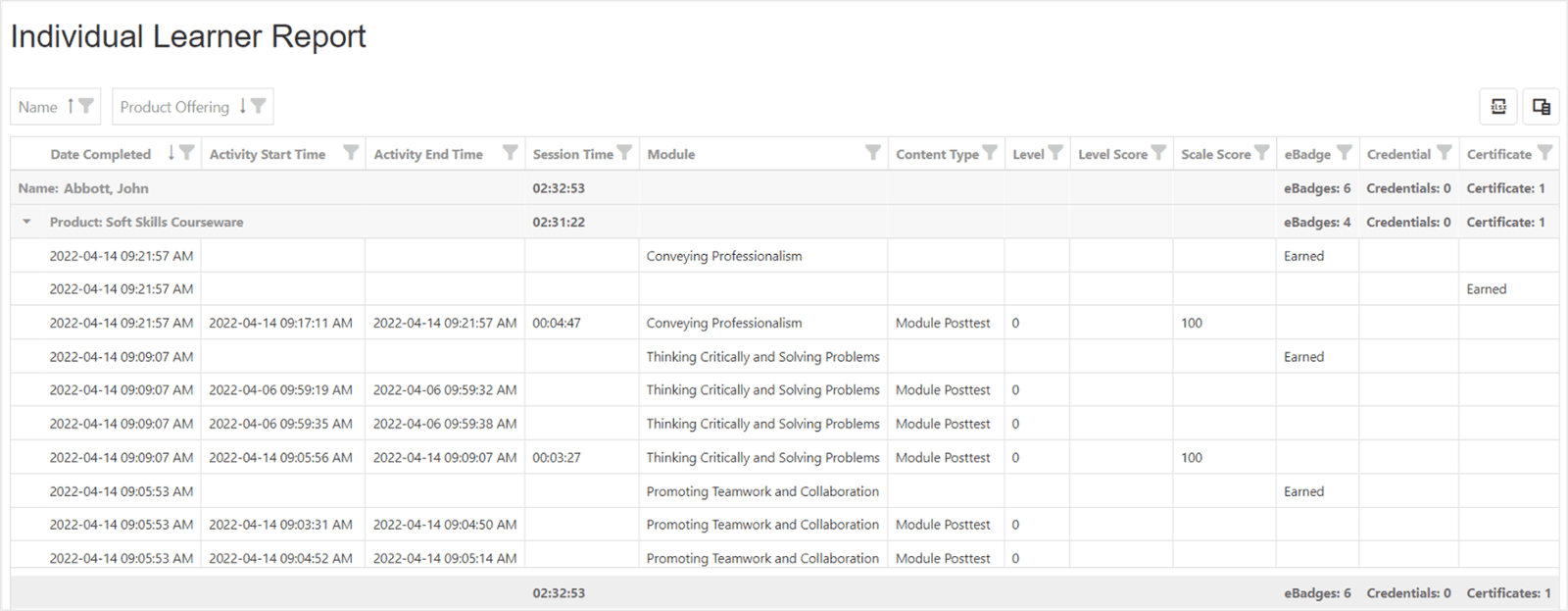This screenshot has height=611, width=1568.
Task: Open eBadge column filter
Action: click(1345, 153)
